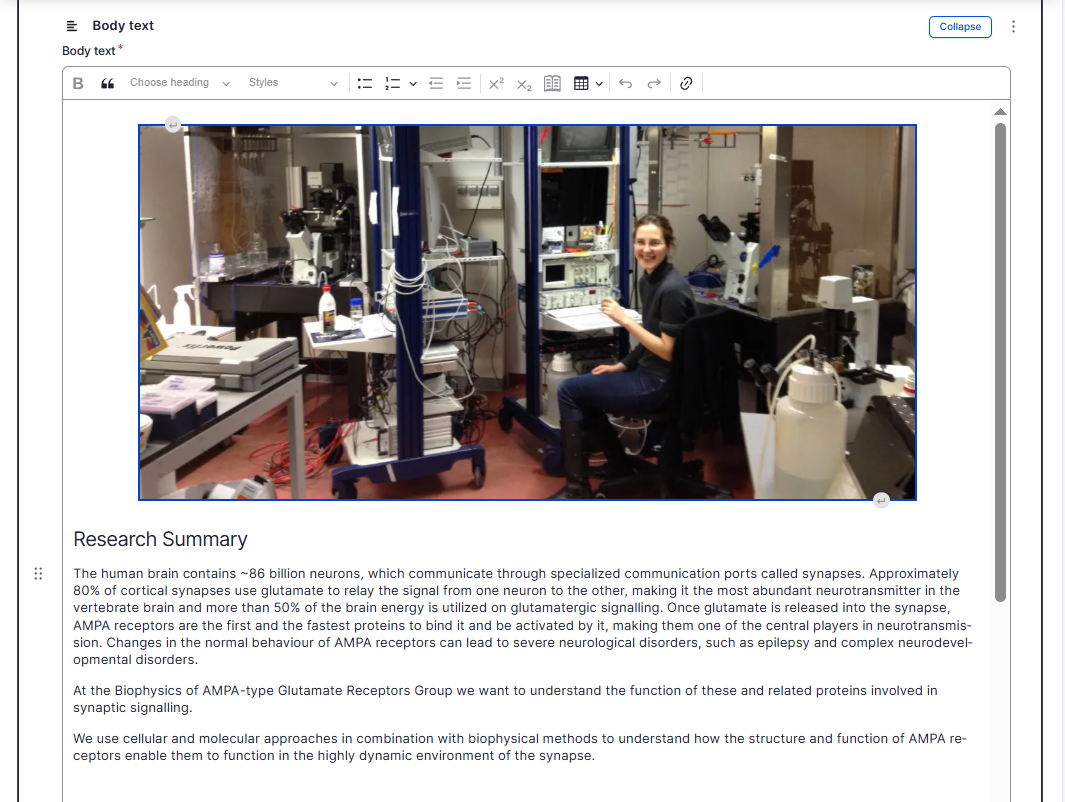1065x802 pixels.
Task: Open the Choose heading dropdown
Action: 178,82
